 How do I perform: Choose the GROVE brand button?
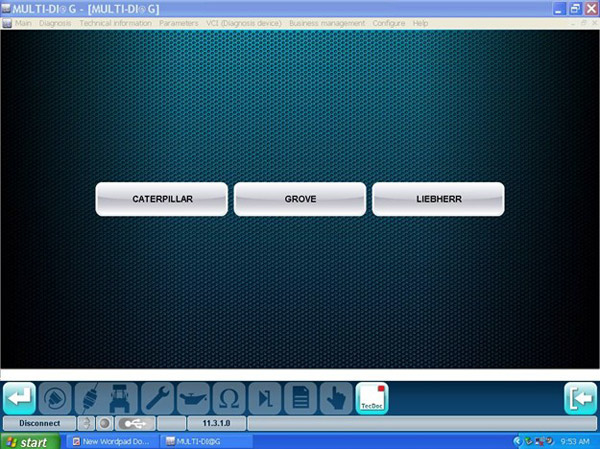(300, 199)
